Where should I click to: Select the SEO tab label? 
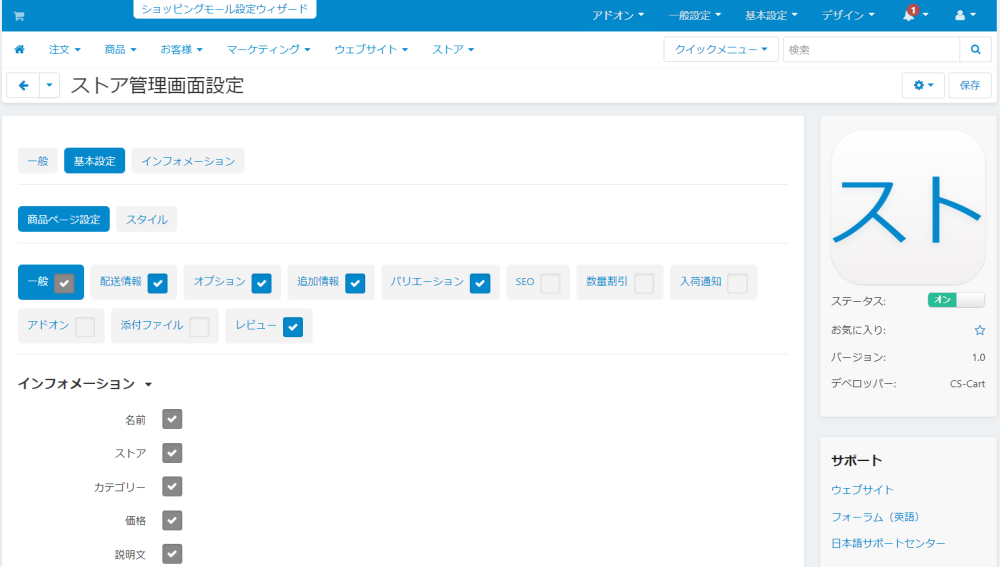tap(525, 281)
